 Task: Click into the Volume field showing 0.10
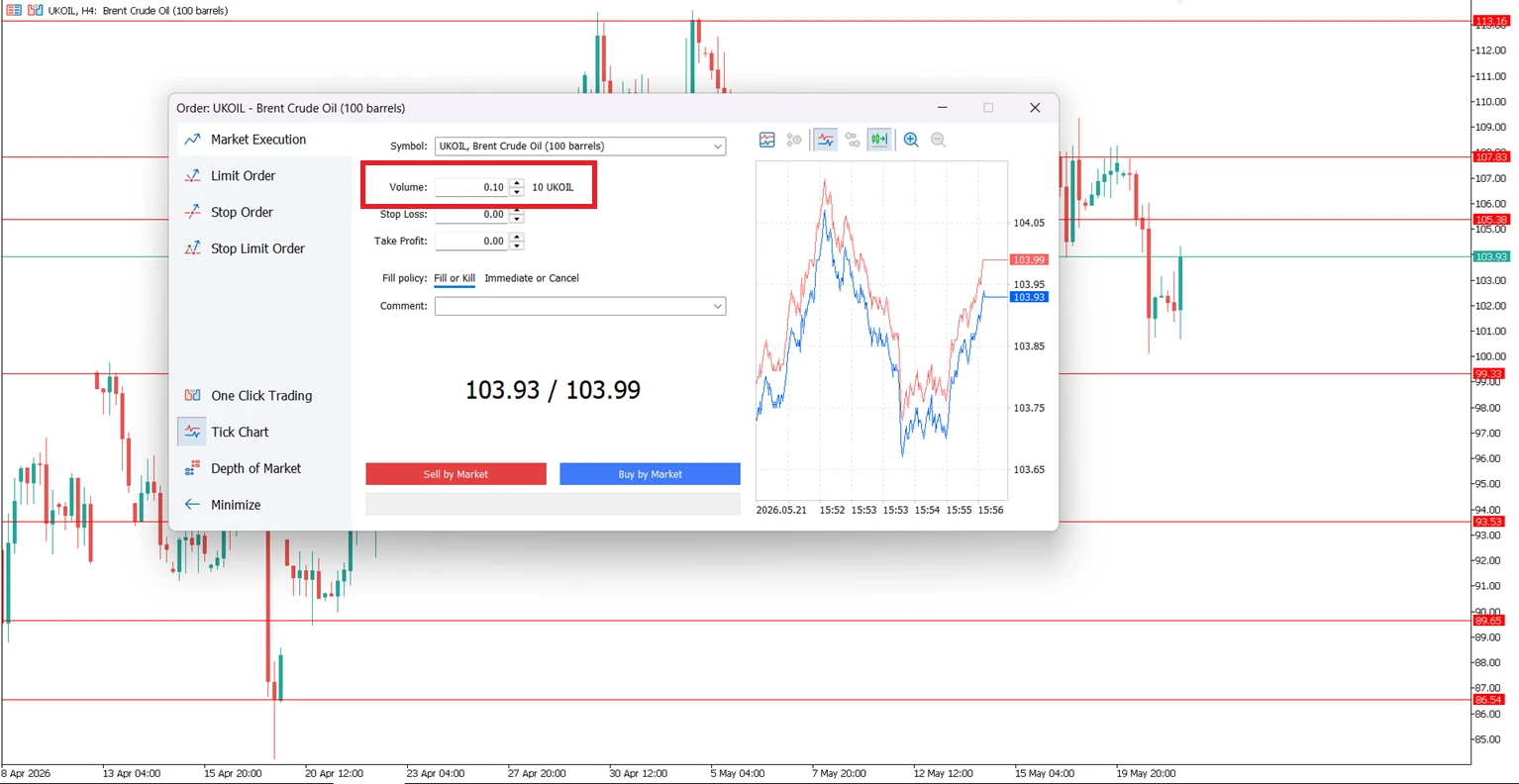472,187
